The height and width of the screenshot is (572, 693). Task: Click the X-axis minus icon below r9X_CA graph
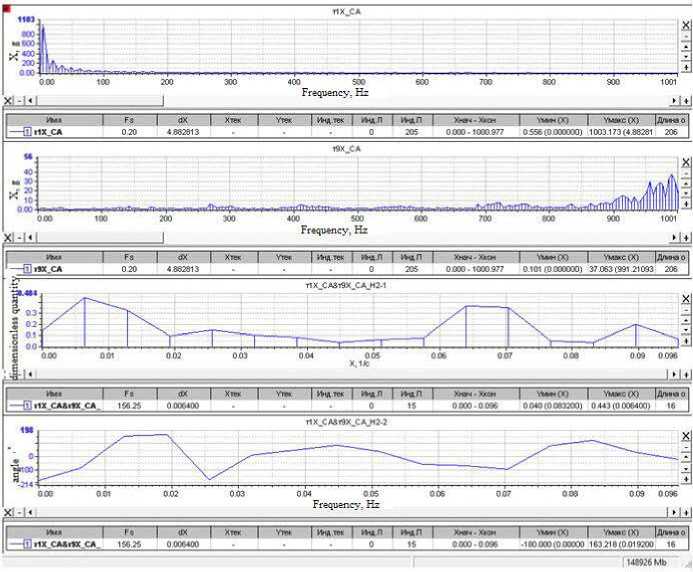(x=19, y=238)
